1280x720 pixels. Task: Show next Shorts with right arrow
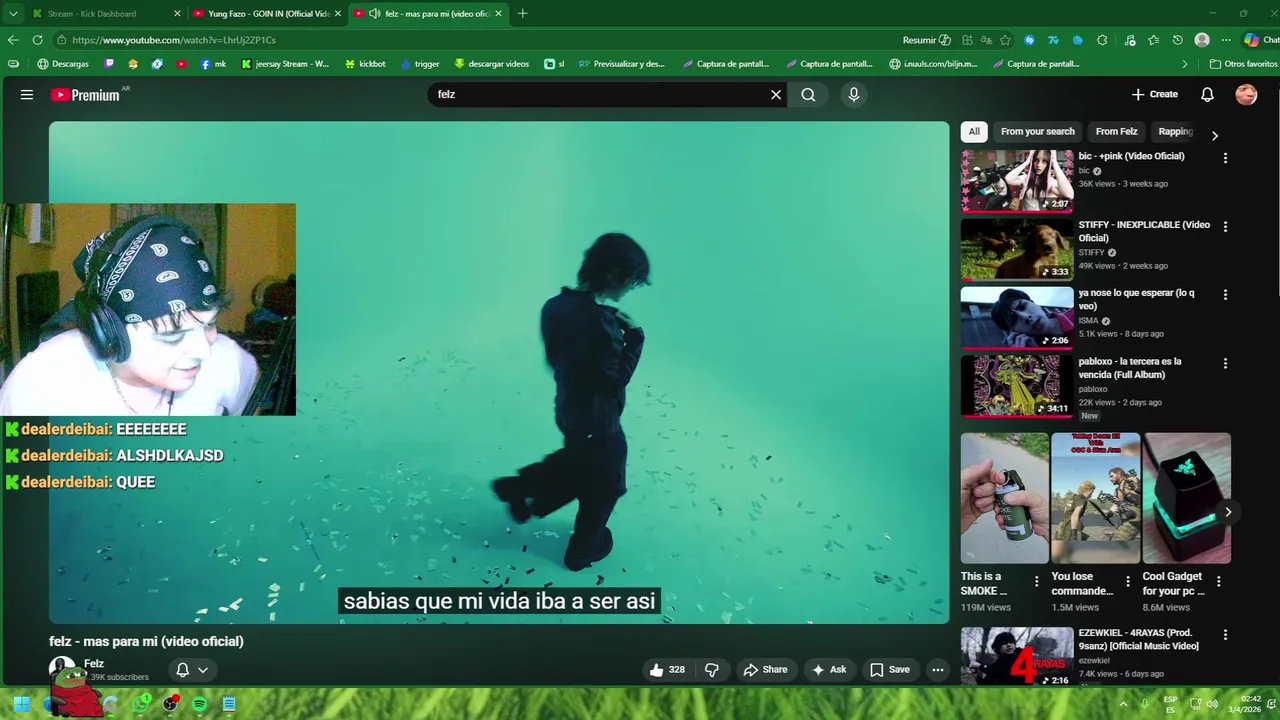coord(1228,512)
